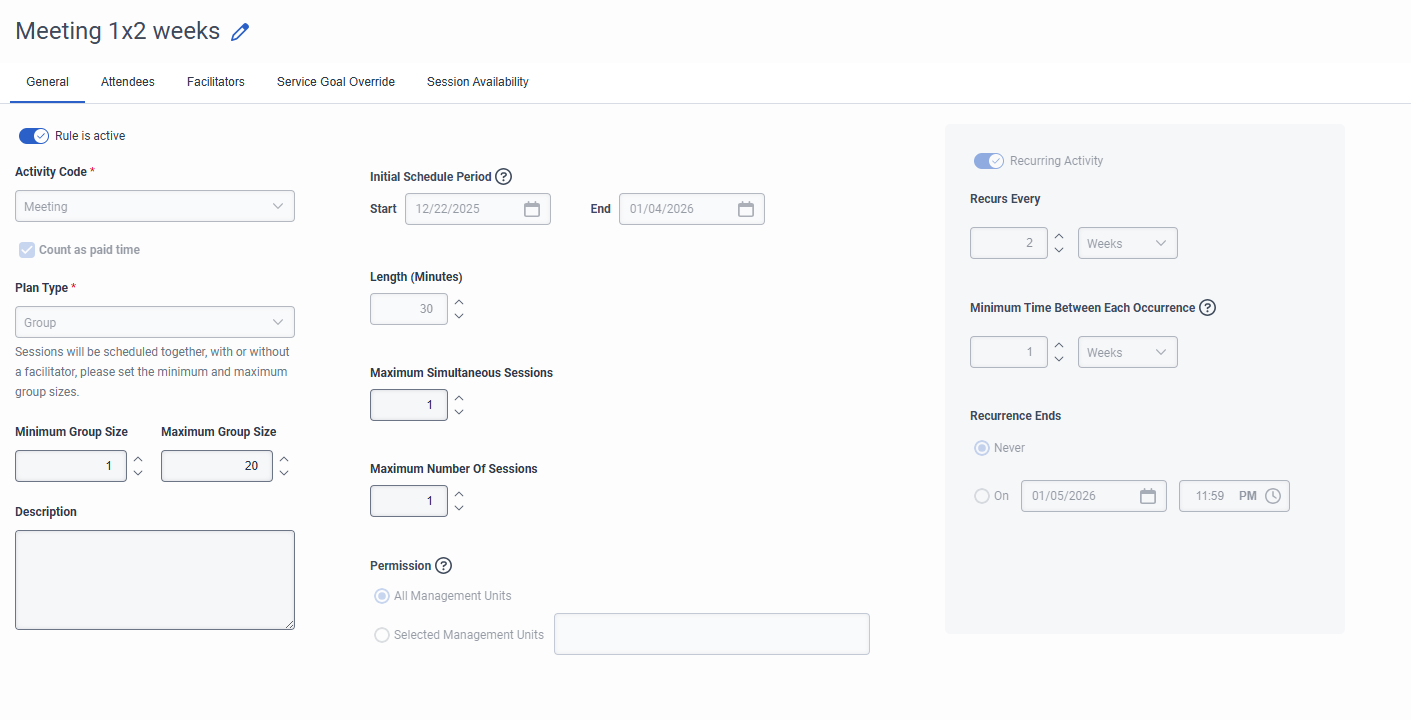Switch to the Attendees tab
1411x720 pixels.
pos(128,82)
